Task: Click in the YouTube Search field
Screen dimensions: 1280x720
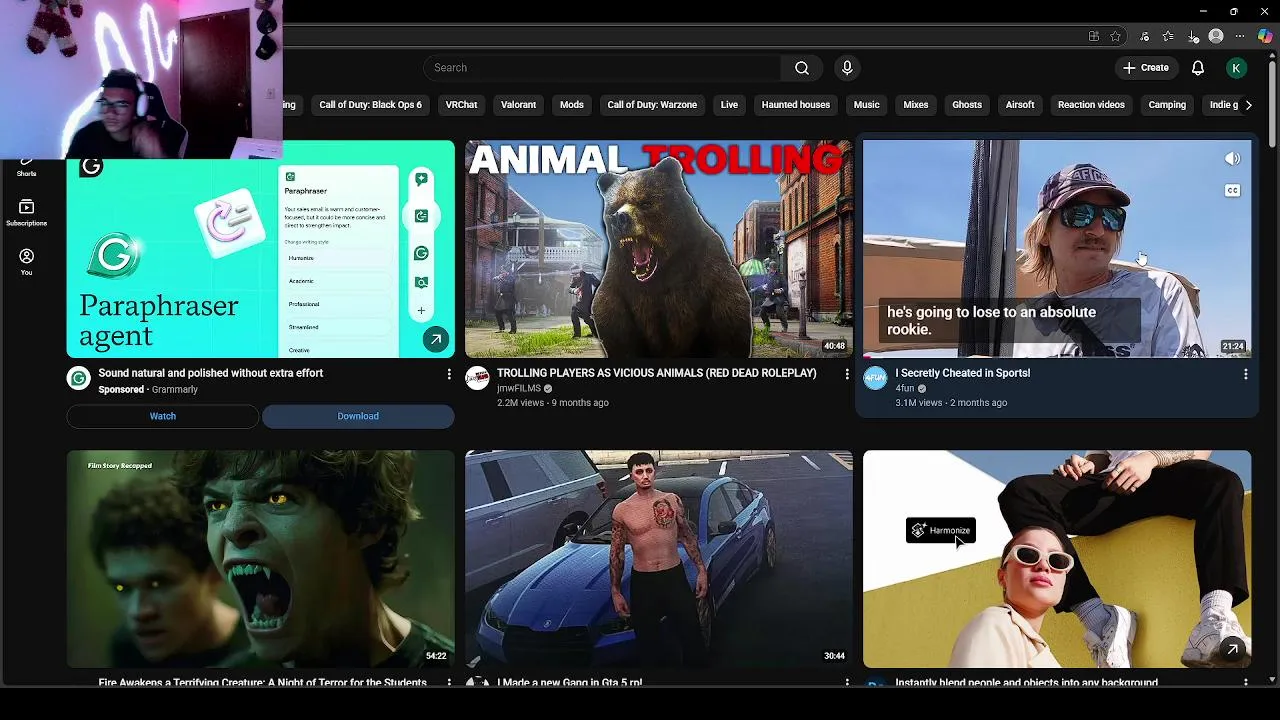Action: (x=602, y=68)
